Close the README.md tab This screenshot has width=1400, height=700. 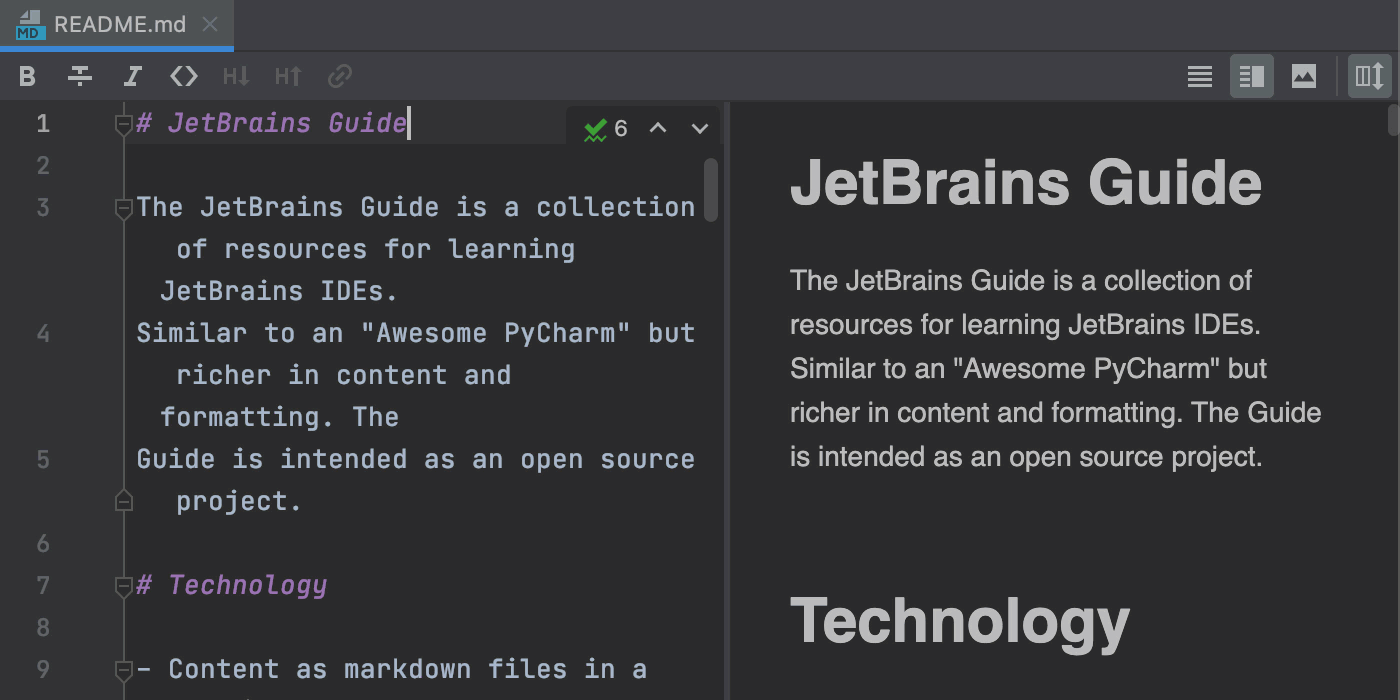[x=210, y=25]
